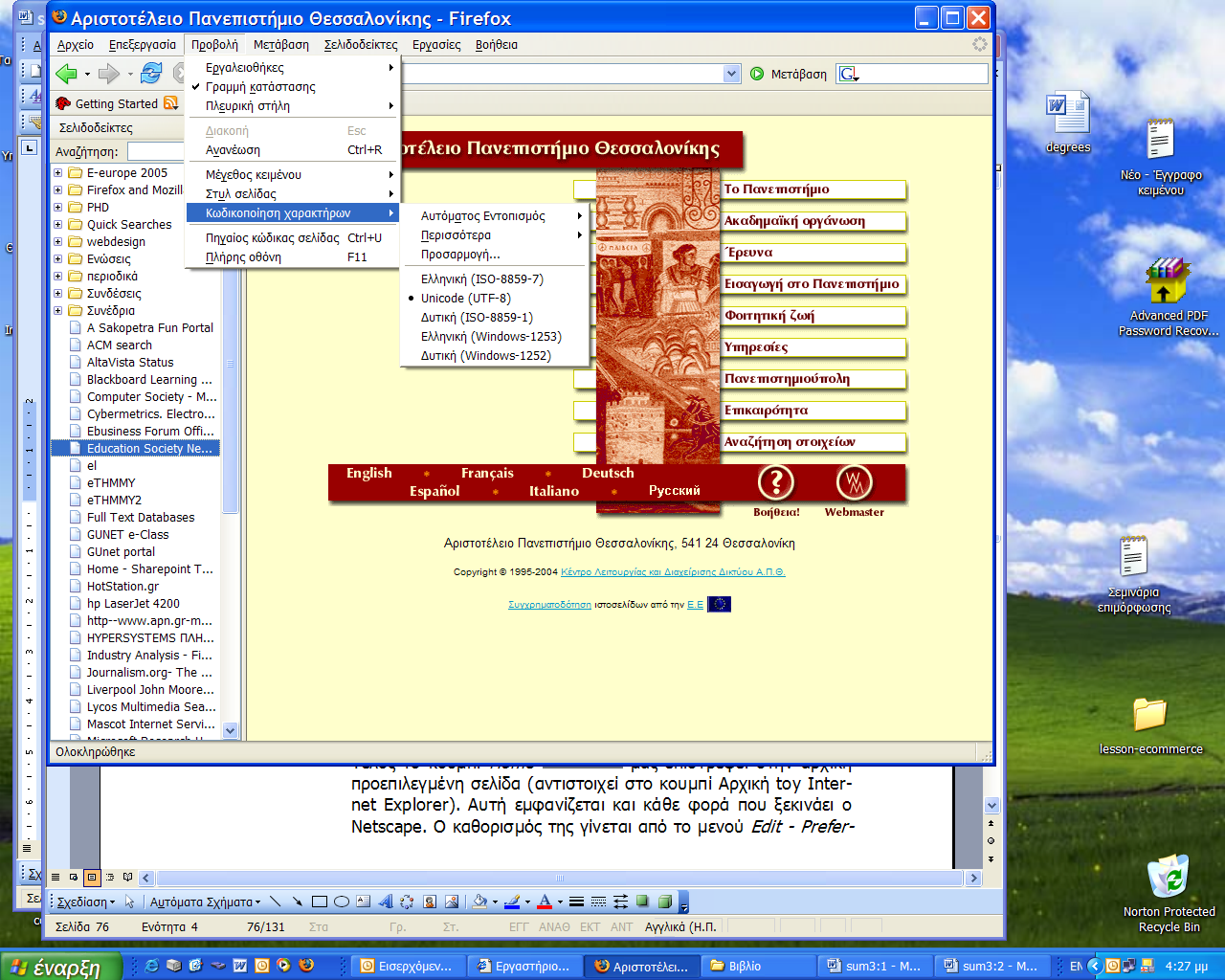Click the Φοιτητική ζωή page link
Image resolution: width=1225 pixels, height=980 pixels.
tap(769, 316)
